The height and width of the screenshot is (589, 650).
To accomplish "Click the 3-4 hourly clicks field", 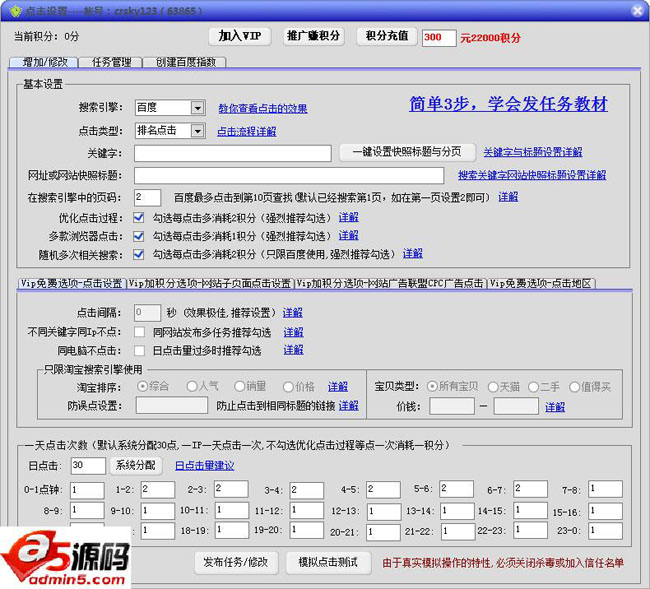I will [307, 490].
